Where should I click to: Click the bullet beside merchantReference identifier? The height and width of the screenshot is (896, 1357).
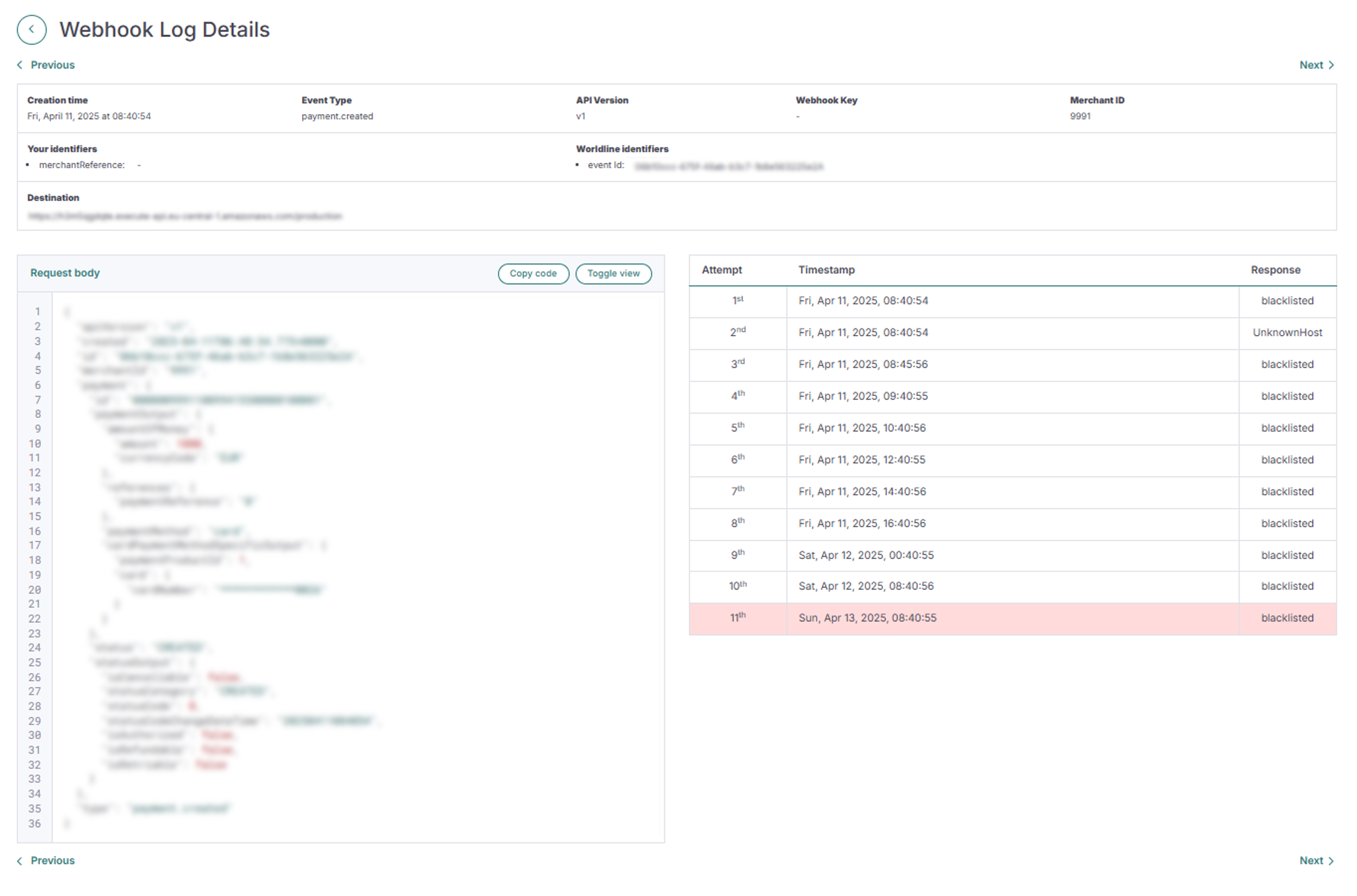point(28,164)
